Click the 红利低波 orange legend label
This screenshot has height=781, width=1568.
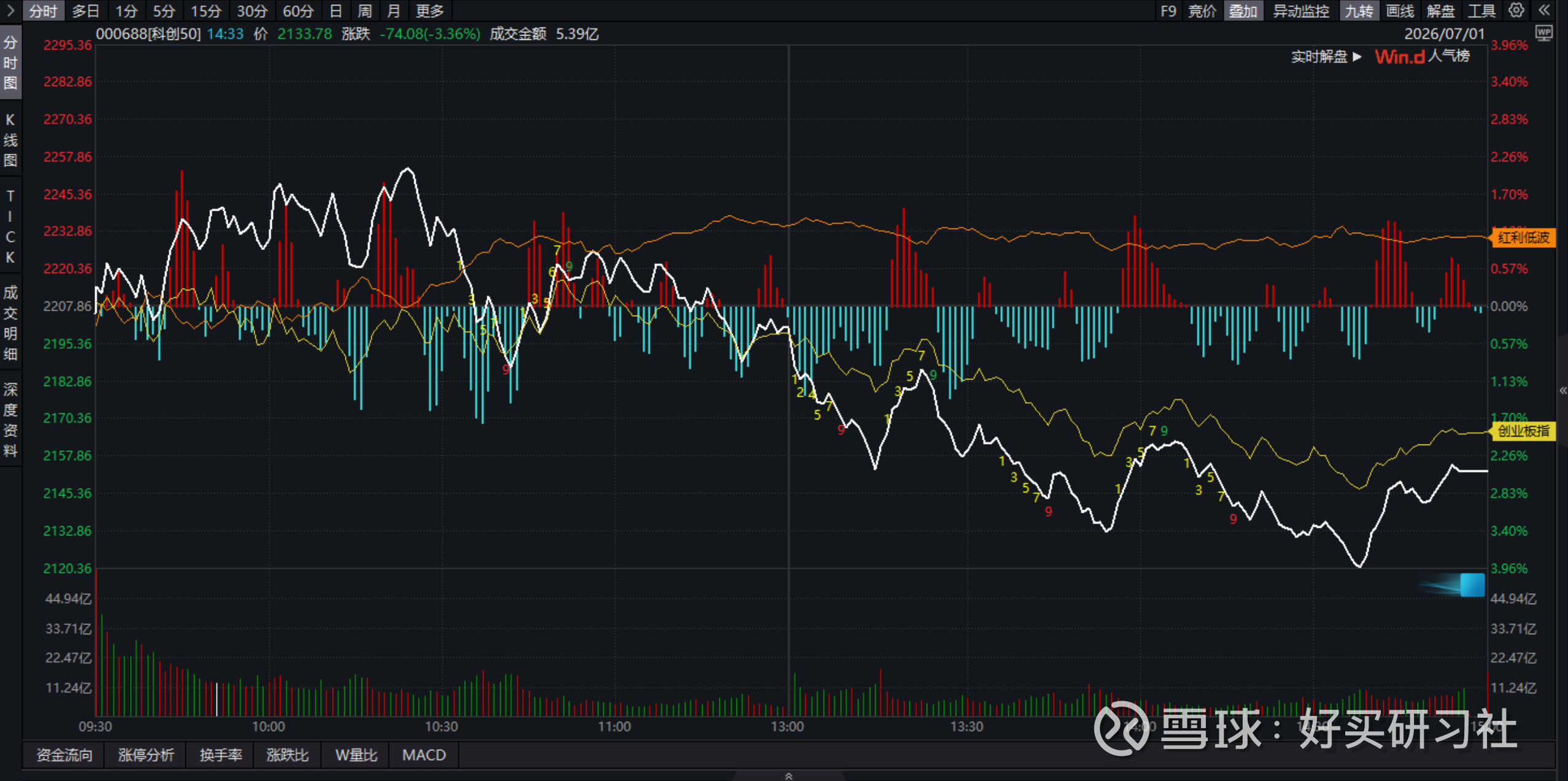coord(1523,238)
